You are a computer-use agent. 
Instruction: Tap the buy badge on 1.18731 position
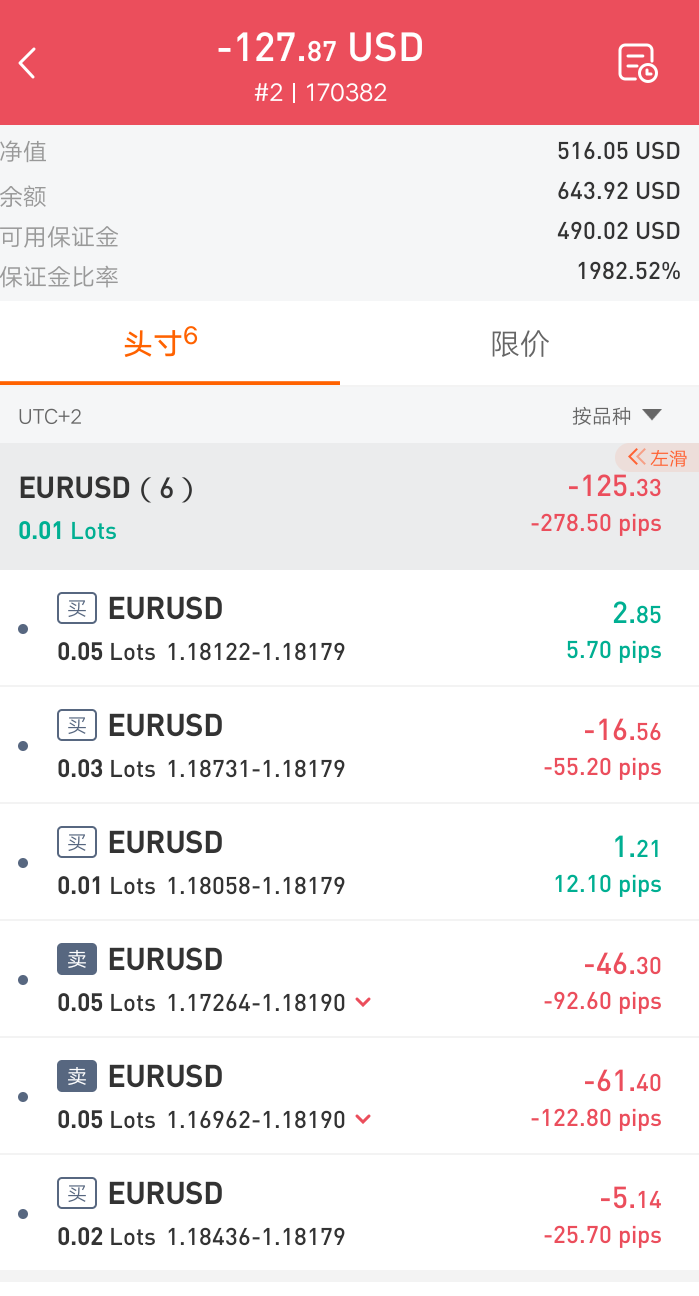(x=77, y=725)
